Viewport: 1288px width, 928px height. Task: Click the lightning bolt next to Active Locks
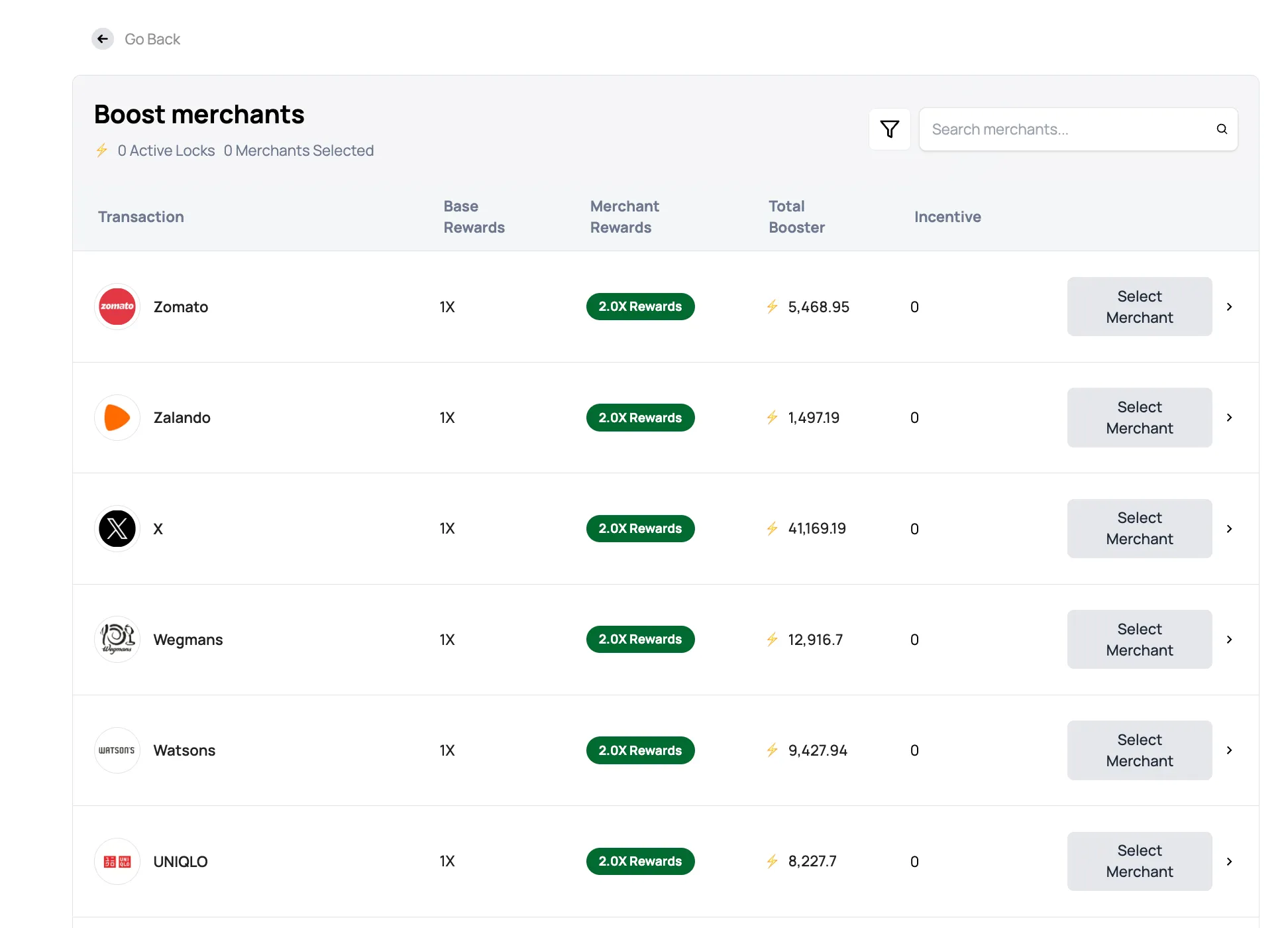[x=101, y=150]
